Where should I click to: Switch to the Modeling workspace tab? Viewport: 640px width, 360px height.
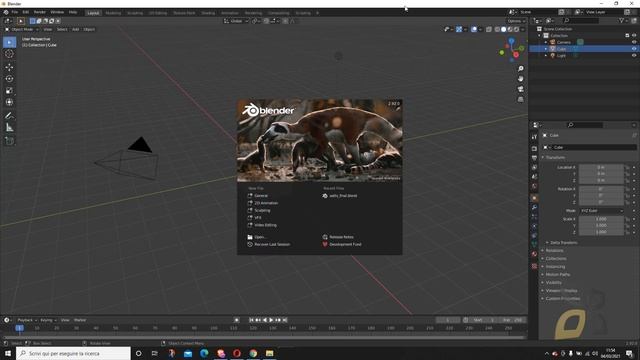(x=113, y=13)
